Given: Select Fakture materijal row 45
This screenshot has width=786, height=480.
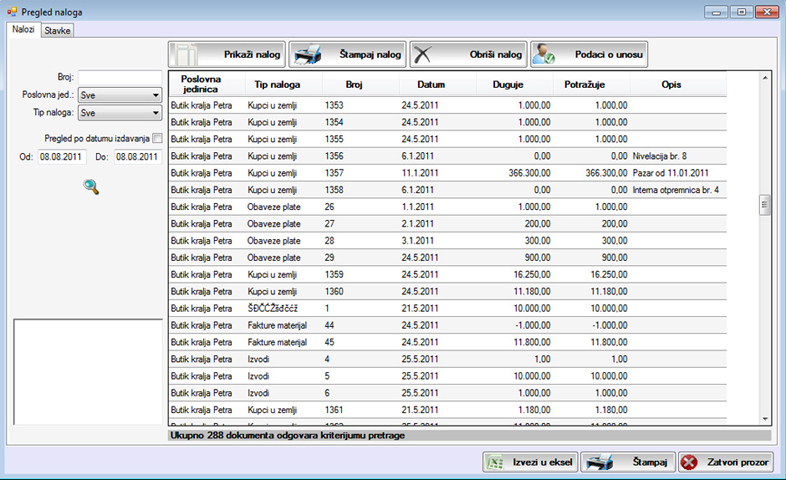Looking at the screenshot, I should pos(448,342).
